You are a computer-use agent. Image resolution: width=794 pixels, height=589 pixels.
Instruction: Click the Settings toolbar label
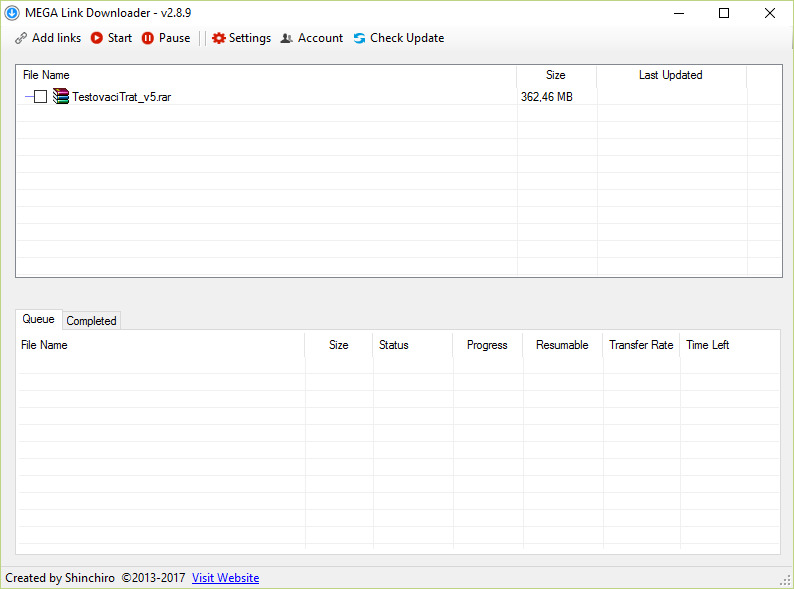coord(250,38)
